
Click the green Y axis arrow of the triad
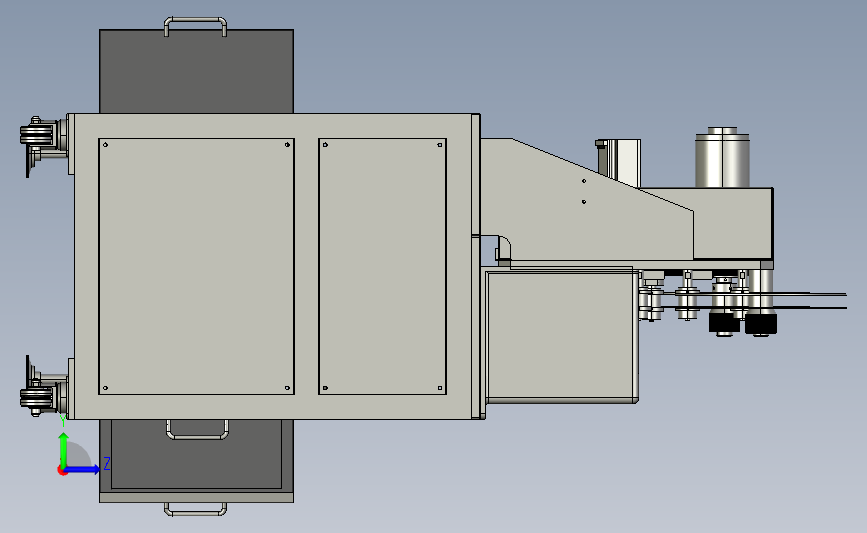pyautogui.click(x=63, y=450)
